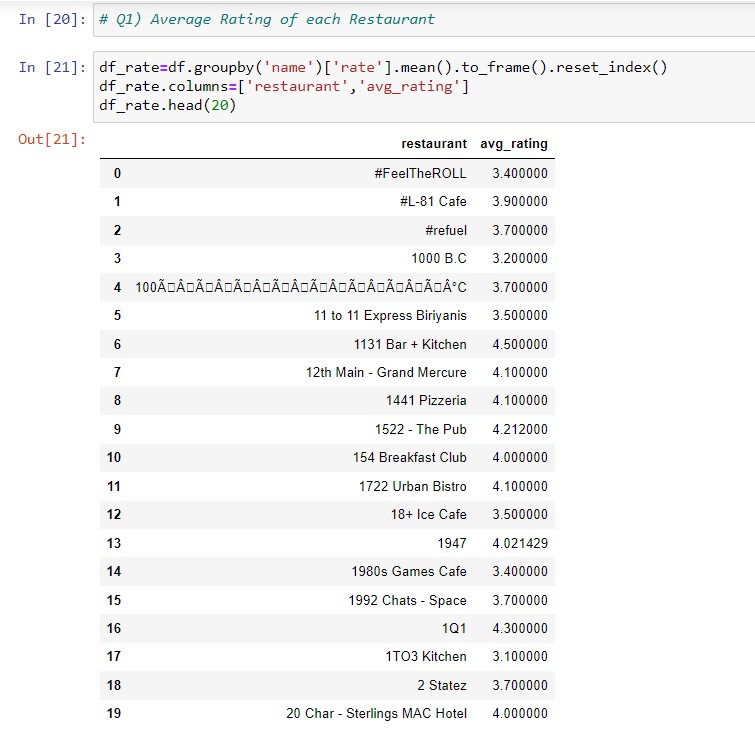
Task: Select the '1522 - The Pub' cell
Action: (420, 429)
